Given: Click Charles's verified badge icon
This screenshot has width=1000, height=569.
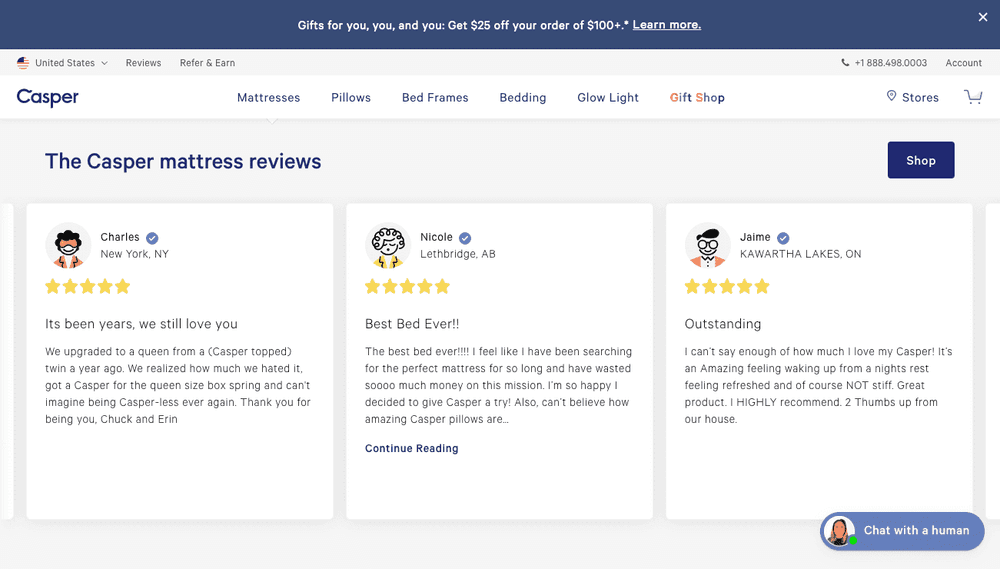Looking at the screenshot, I should pos(152,238).
